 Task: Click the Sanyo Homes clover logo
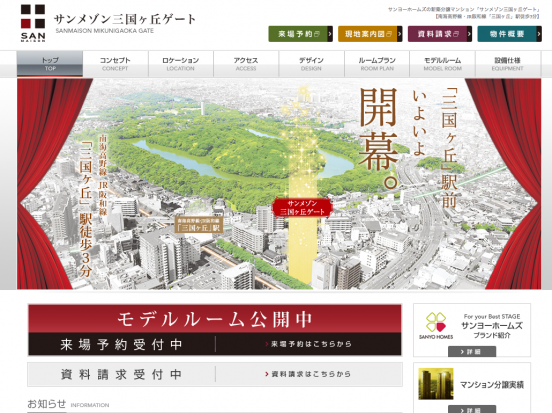(x=436, y=325)
